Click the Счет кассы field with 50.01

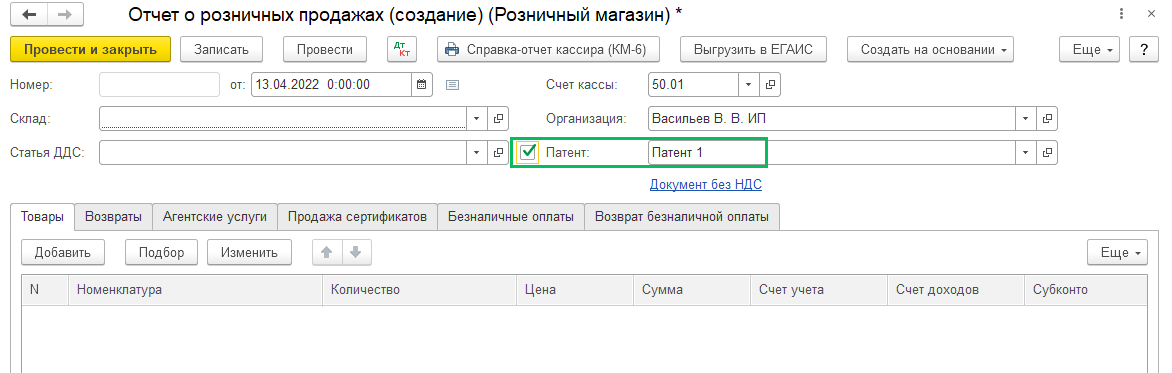694,84
